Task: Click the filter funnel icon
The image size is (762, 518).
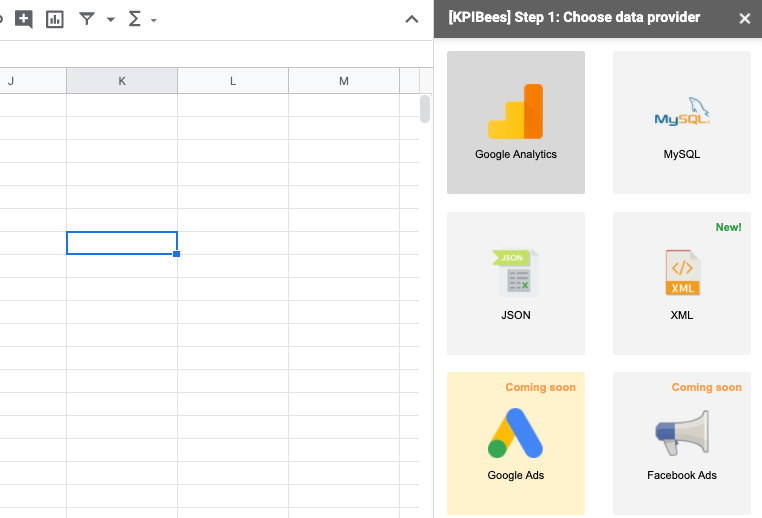Action: point(87,19)
